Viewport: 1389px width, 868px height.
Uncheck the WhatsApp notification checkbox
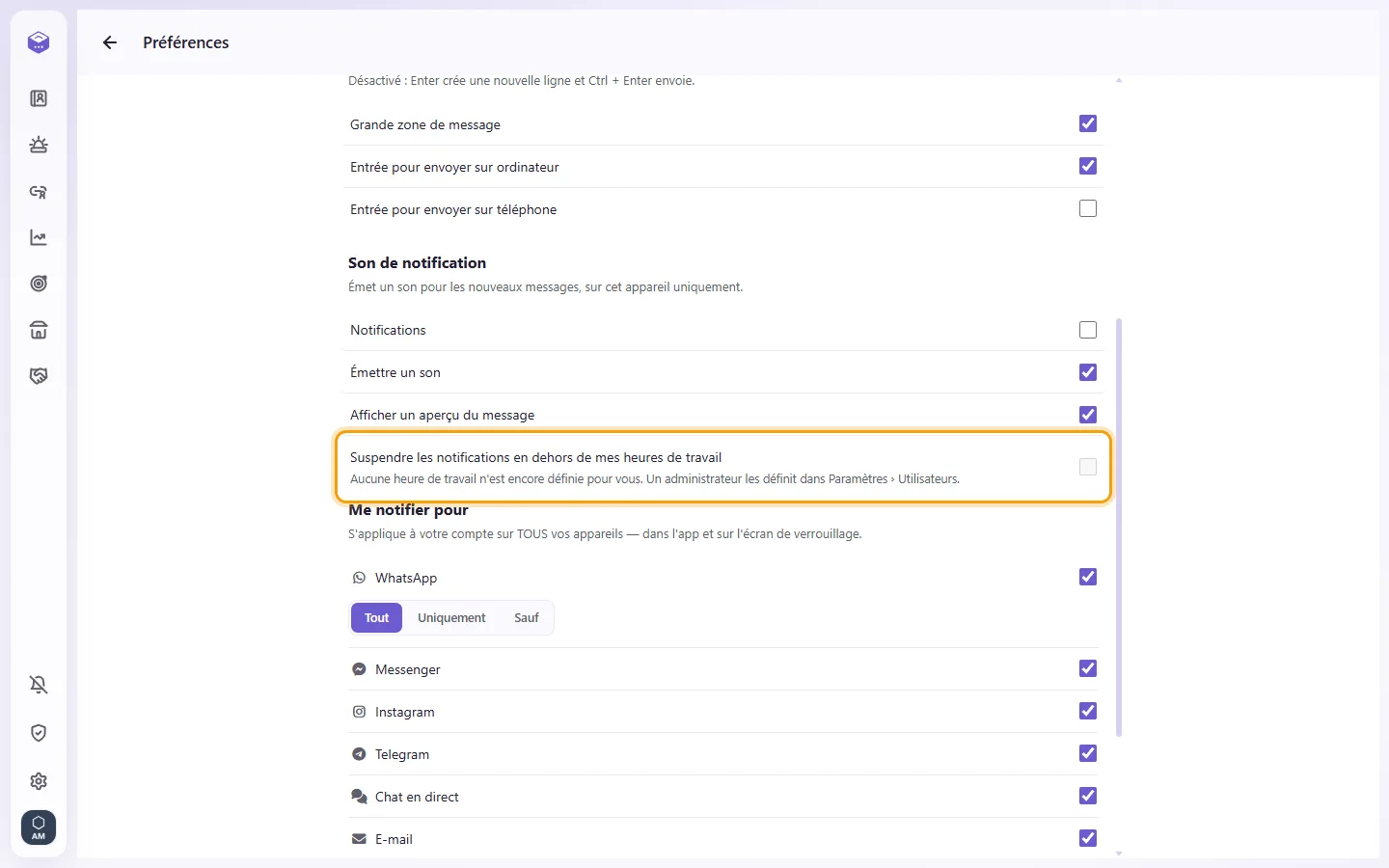1088,577
